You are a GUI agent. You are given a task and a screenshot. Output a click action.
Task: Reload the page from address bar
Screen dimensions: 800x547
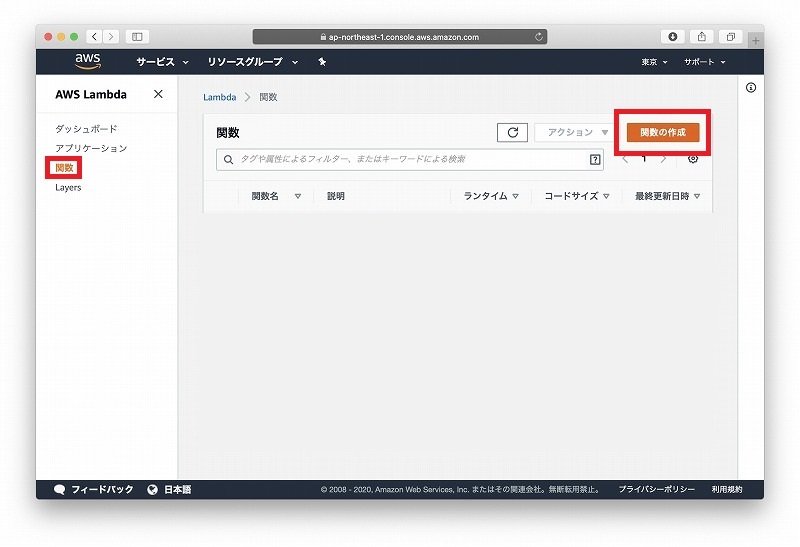point(538,37)
